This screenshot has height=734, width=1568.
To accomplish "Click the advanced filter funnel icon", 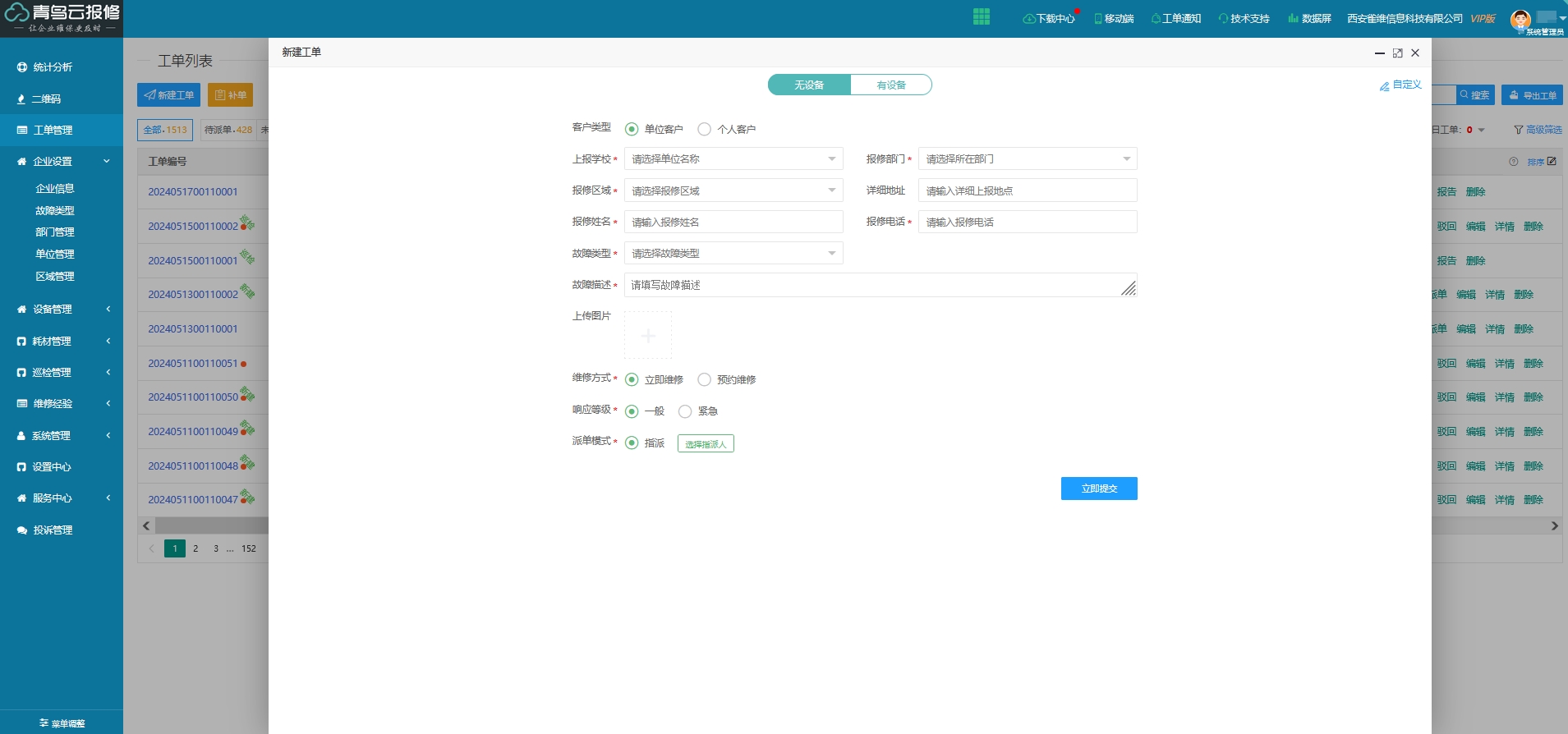I will click(1519, 130).
